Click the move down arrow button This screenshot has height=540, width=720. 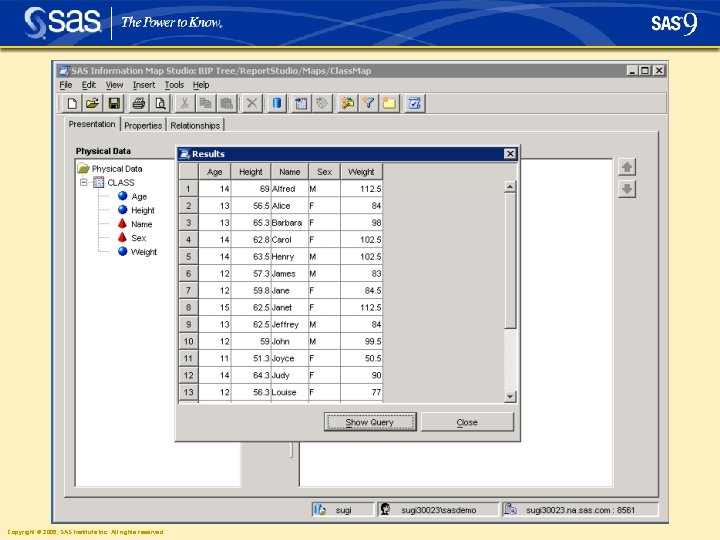point(627,189)
